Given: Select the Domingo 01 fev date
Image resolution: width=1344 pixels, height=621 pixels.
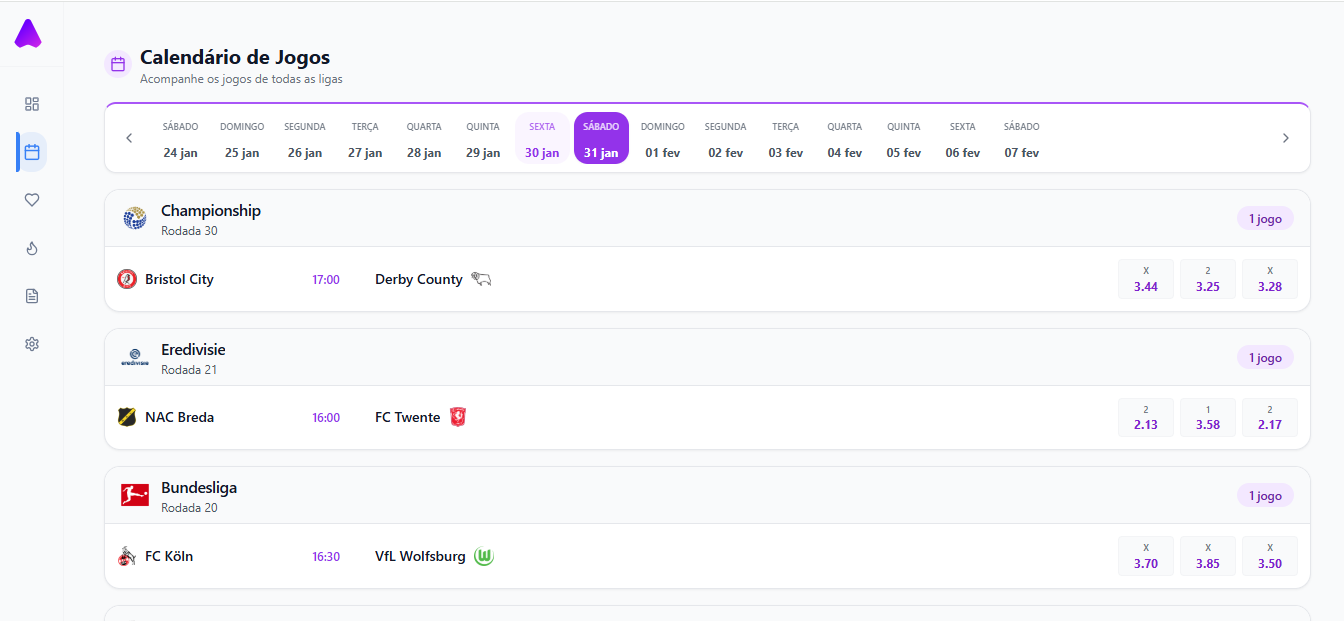Looking at the screenshot, I should point(662,138).
